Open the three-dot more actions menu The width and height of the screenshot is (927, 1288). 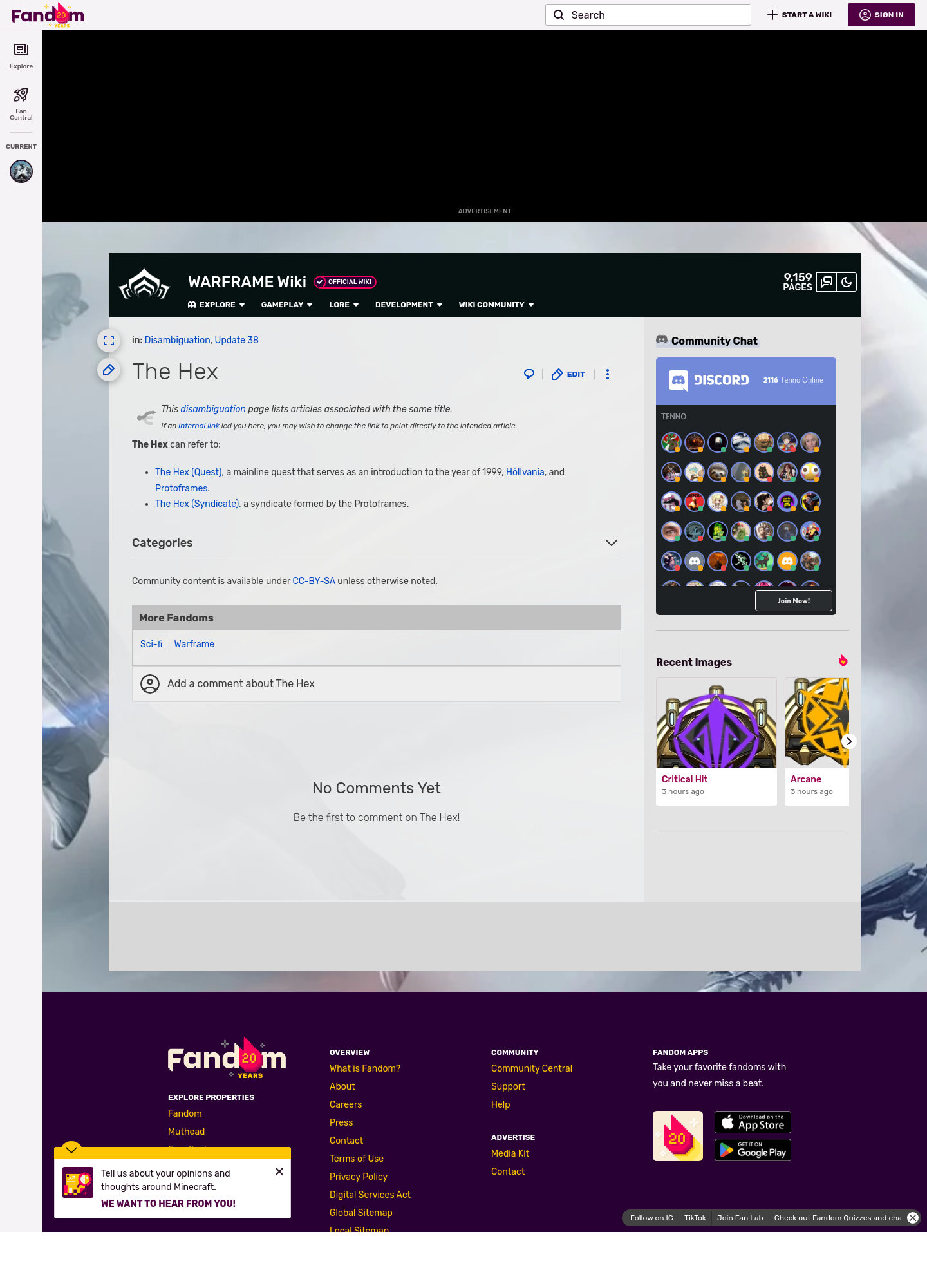pyautogui.click(x=608, y=374)
